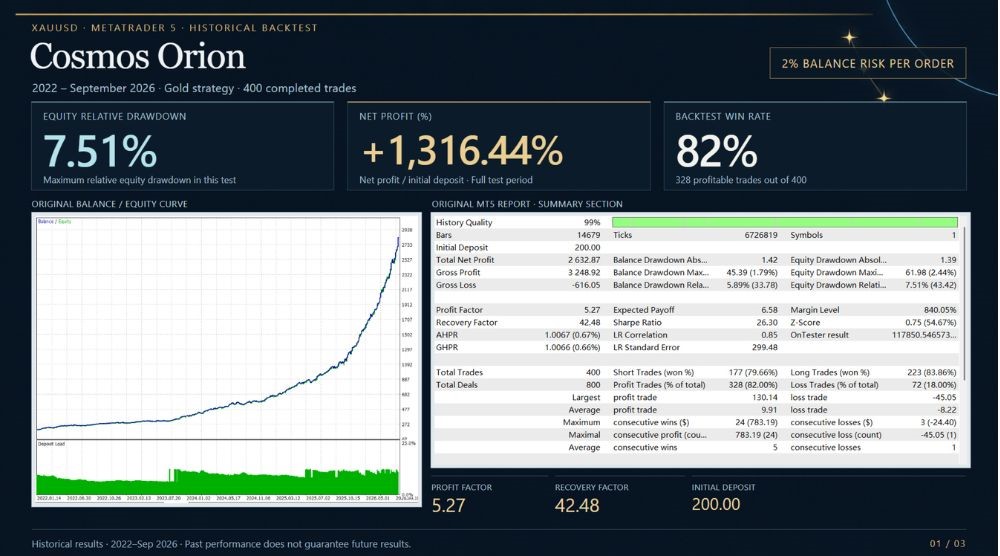This screenshot has height=556, width=1000.
Task: Select Total Deals value 800
Action: click(x=593, y=385)
